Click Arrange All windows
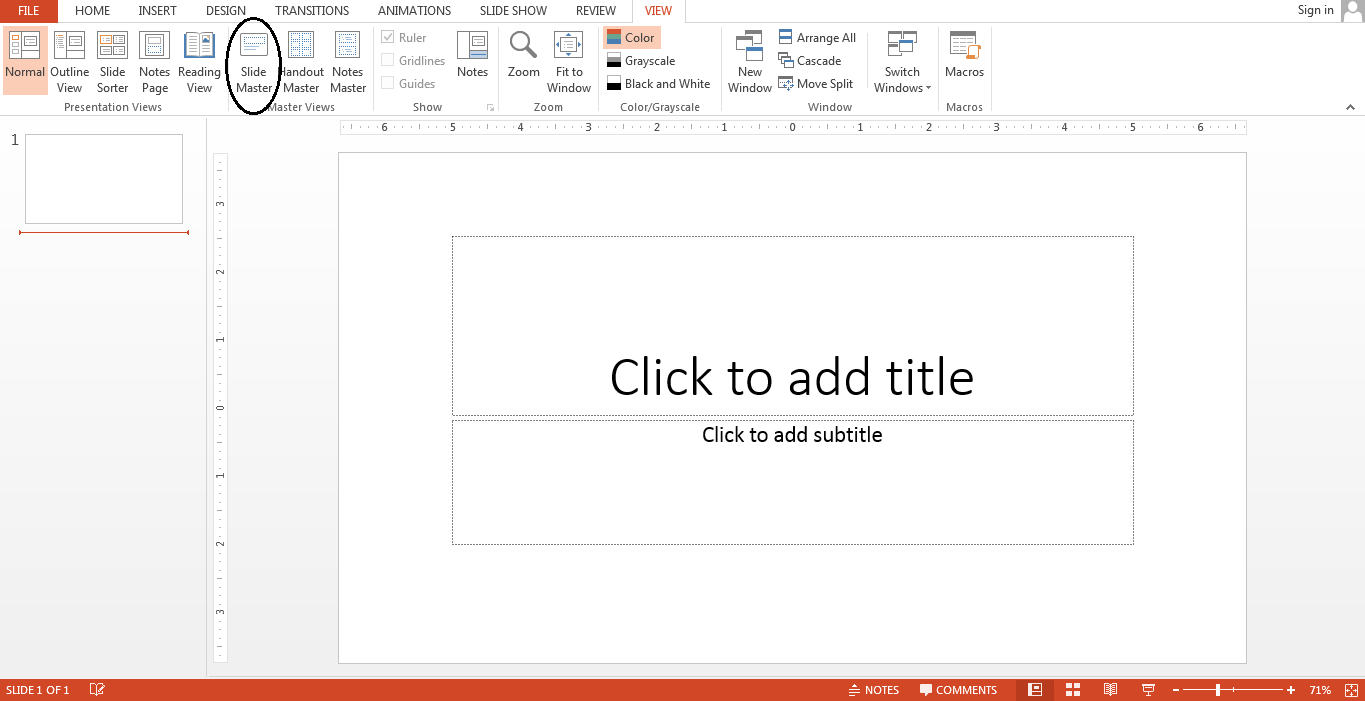The image size is (1365, 701). (817, 38)
